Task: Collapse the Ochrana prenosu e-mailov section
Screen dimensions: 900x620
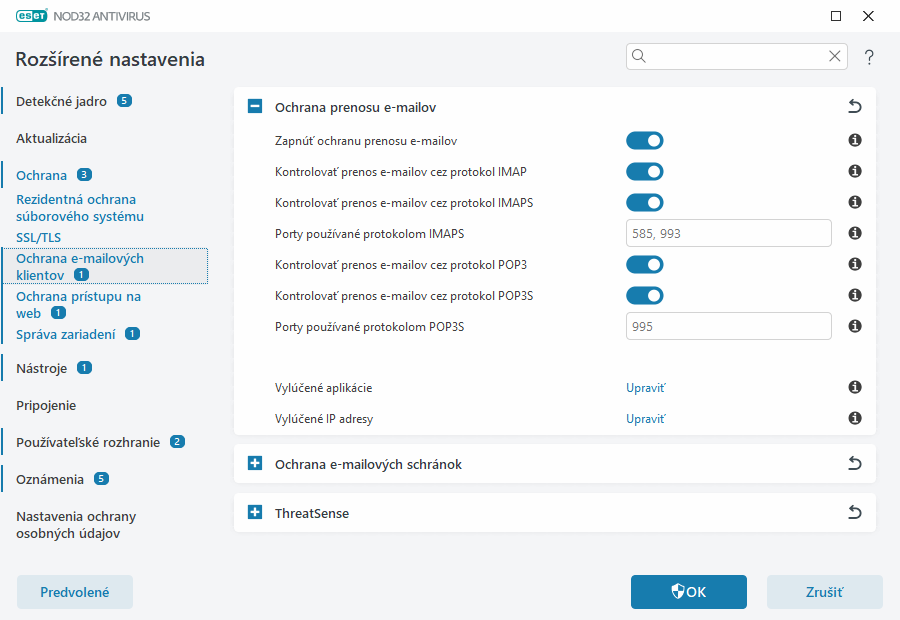Action: 255,107
